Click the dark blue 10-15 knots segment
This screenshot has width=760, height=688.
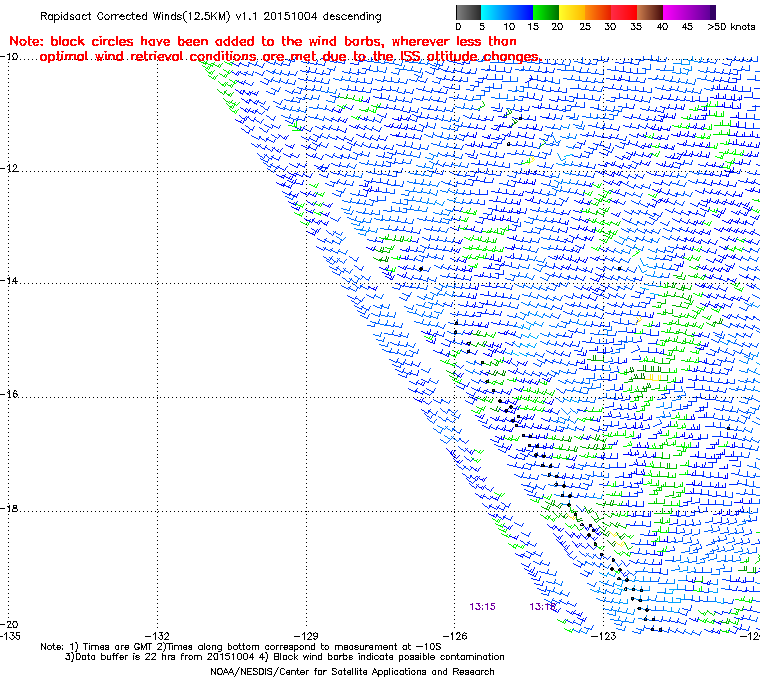[x=520, y=12]
